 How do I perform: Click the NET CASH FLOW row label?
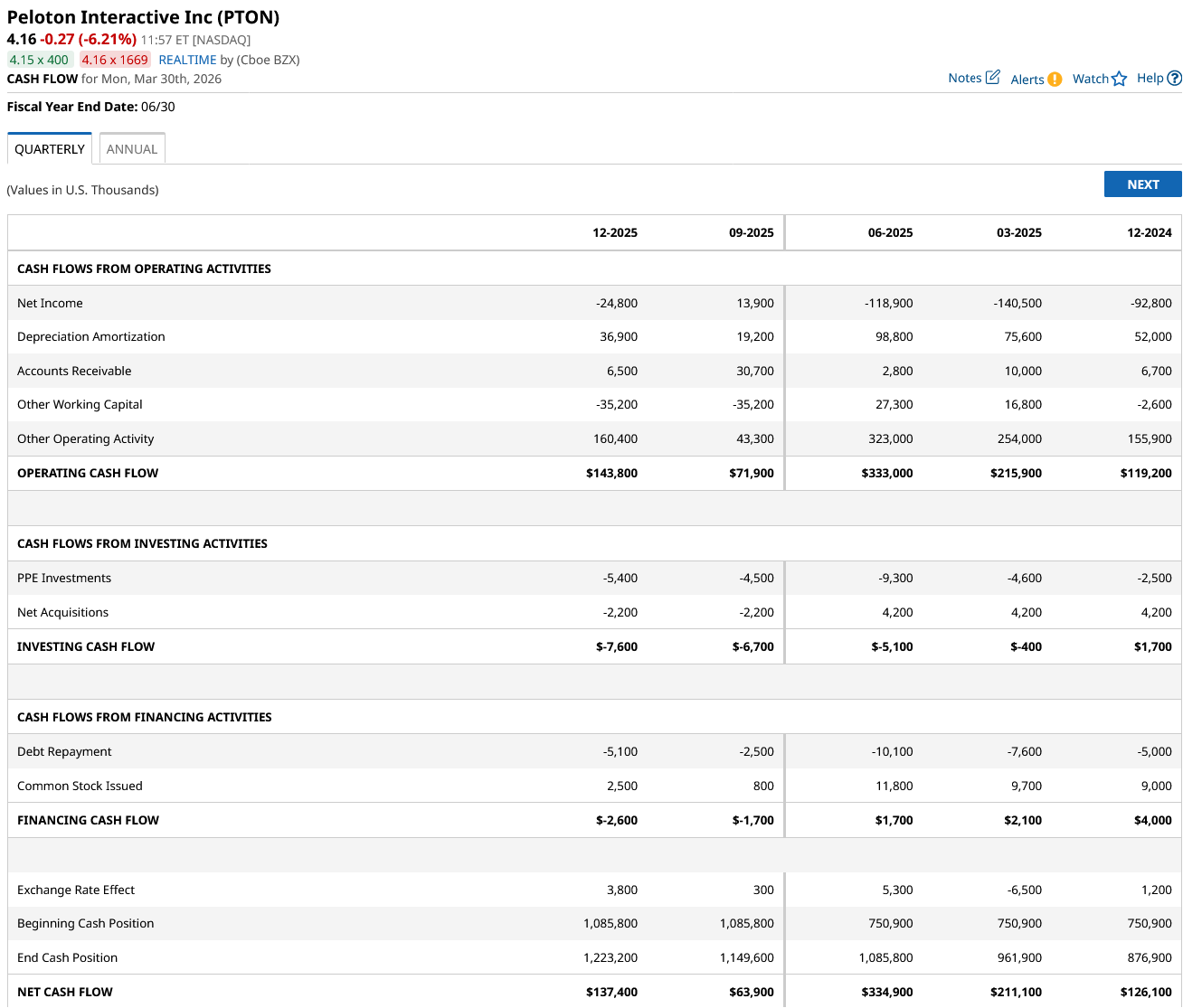[x=65, y=992]
